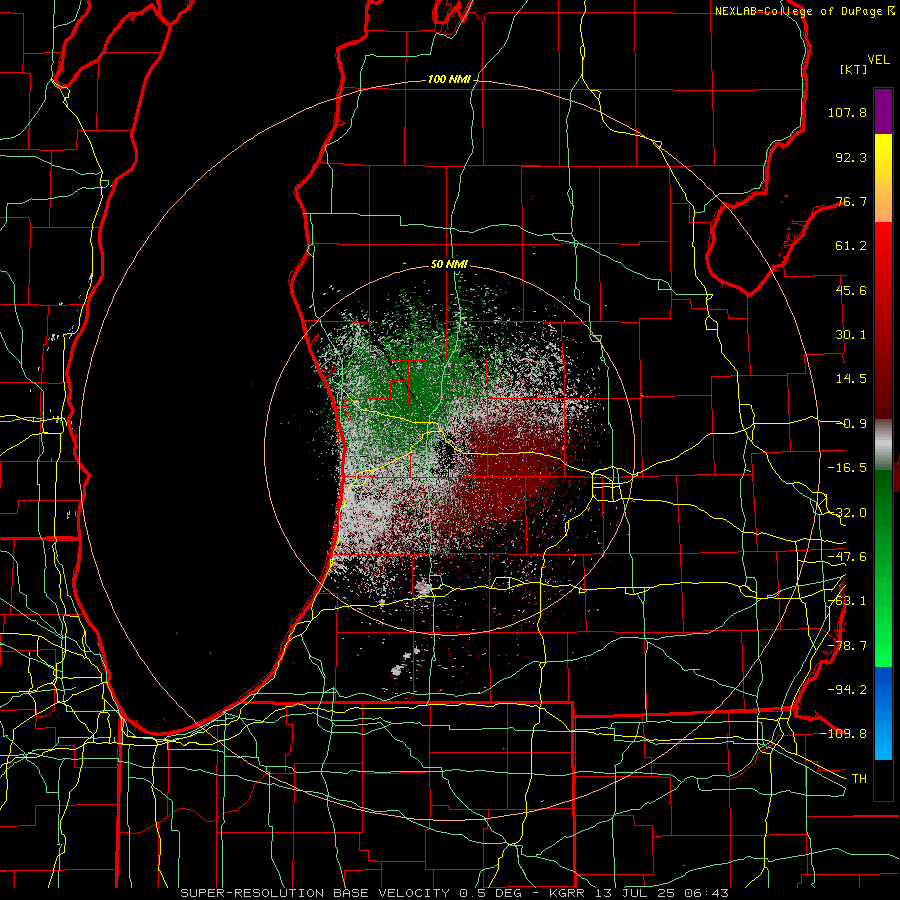This screenshot has height=900, width=900.
Task: Select the 30.1 scale label
Action: (x=851, y=335)
